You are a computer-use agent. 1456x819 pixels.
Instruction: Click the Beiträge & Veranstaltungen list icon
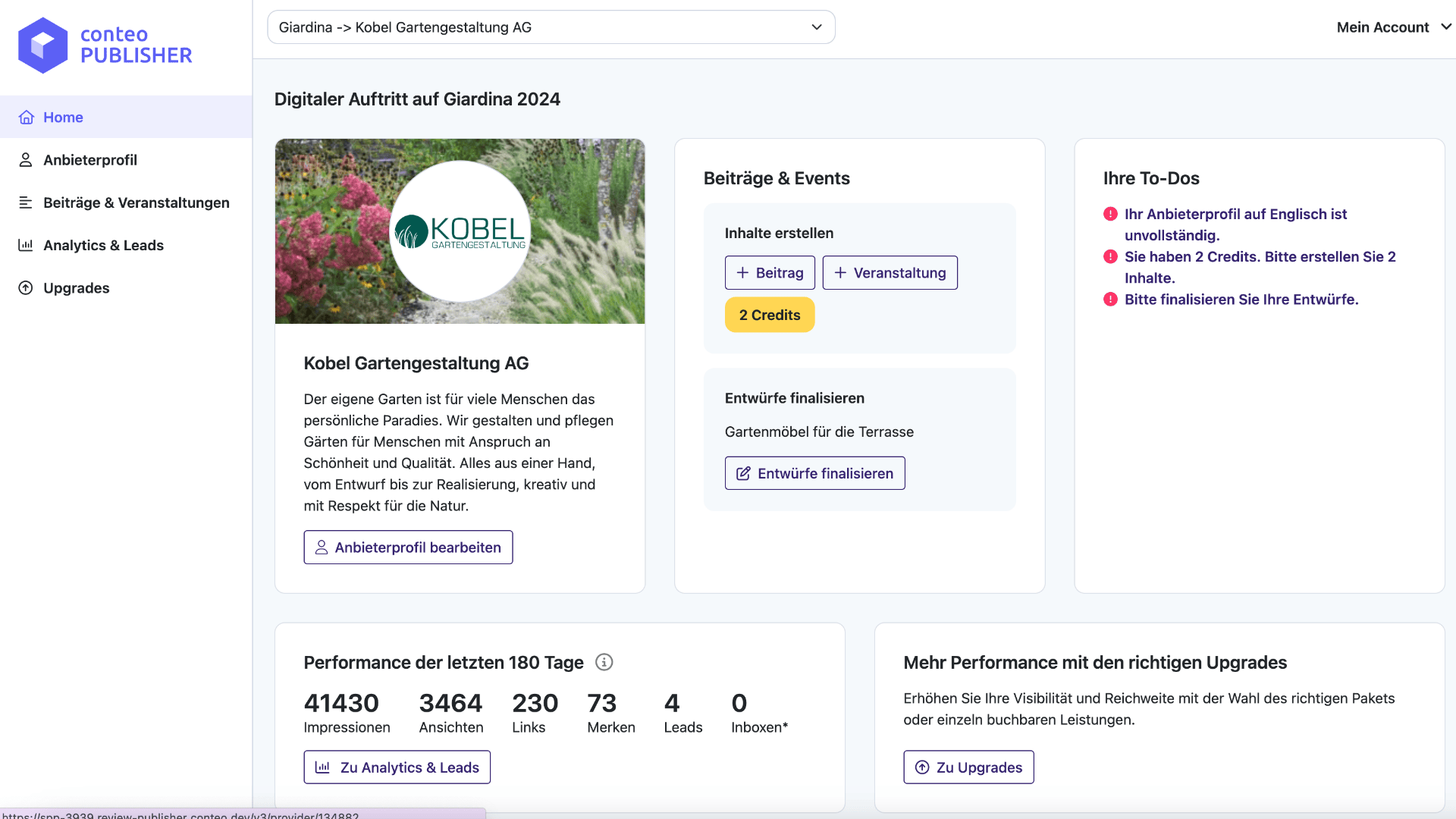[26, 202]
